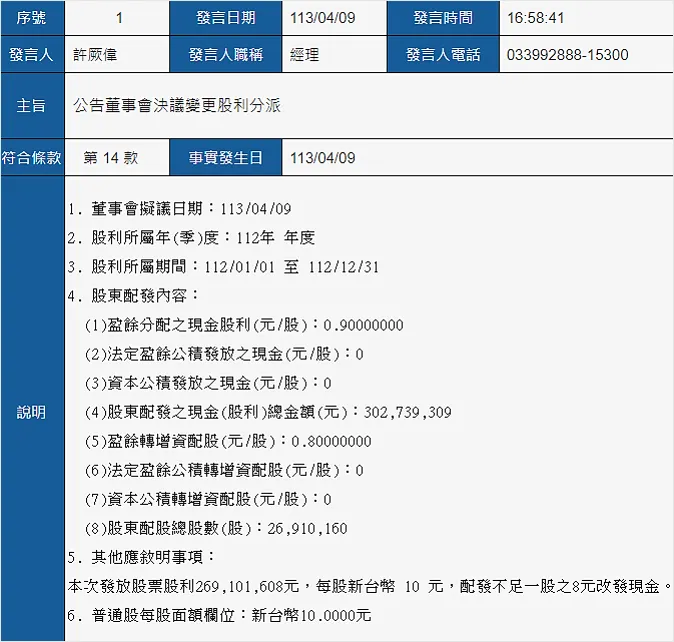Select the spokesperson name 許厥偉
The image size is (674, 642).
95,55
